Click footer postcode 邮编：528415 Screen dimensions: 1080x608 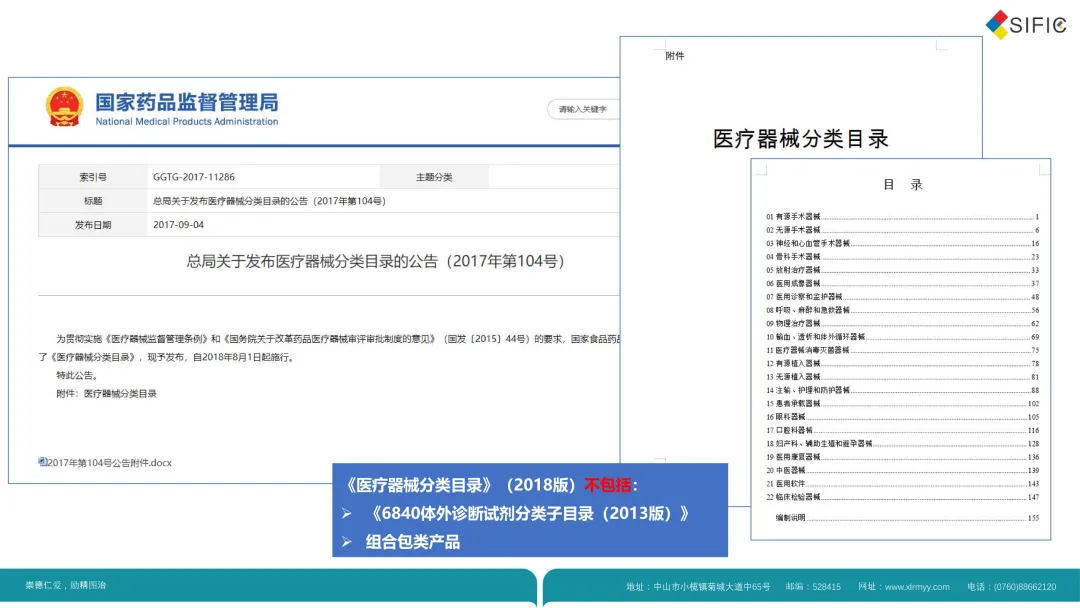pos(813,587)
